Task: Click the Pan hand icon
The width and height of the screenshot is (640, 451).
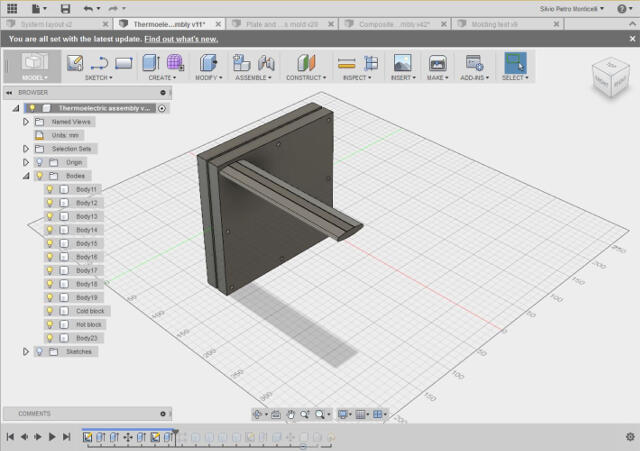Action: [x=290, y=415]
